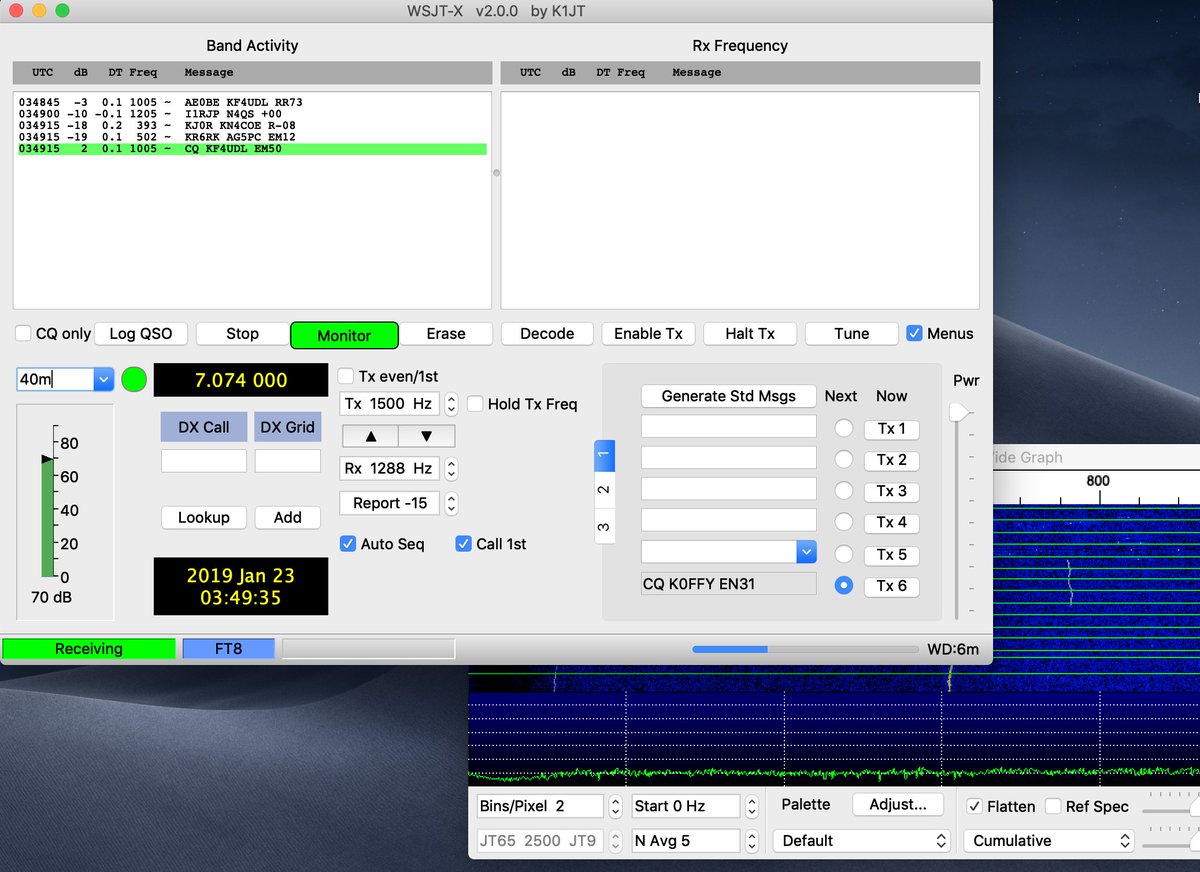Adjust the N Avg 5 stepper
1200x872 pixels.
click(750, 841)
